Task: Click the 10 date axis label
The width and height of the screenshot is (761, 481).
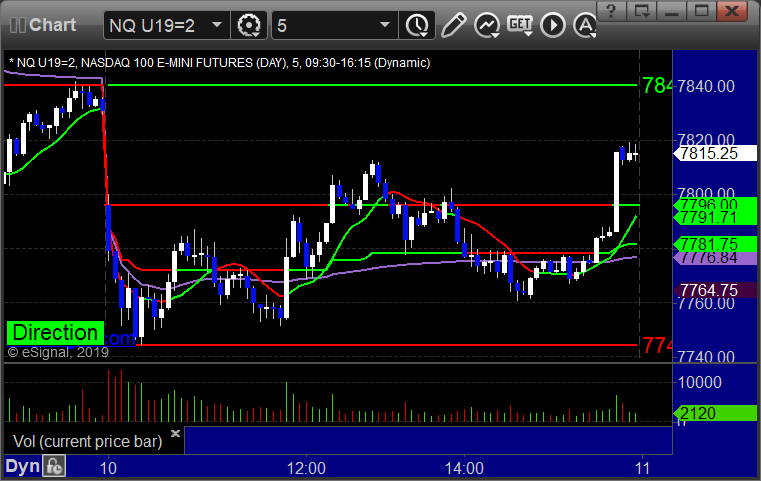Action: click(x=108, y=468)
